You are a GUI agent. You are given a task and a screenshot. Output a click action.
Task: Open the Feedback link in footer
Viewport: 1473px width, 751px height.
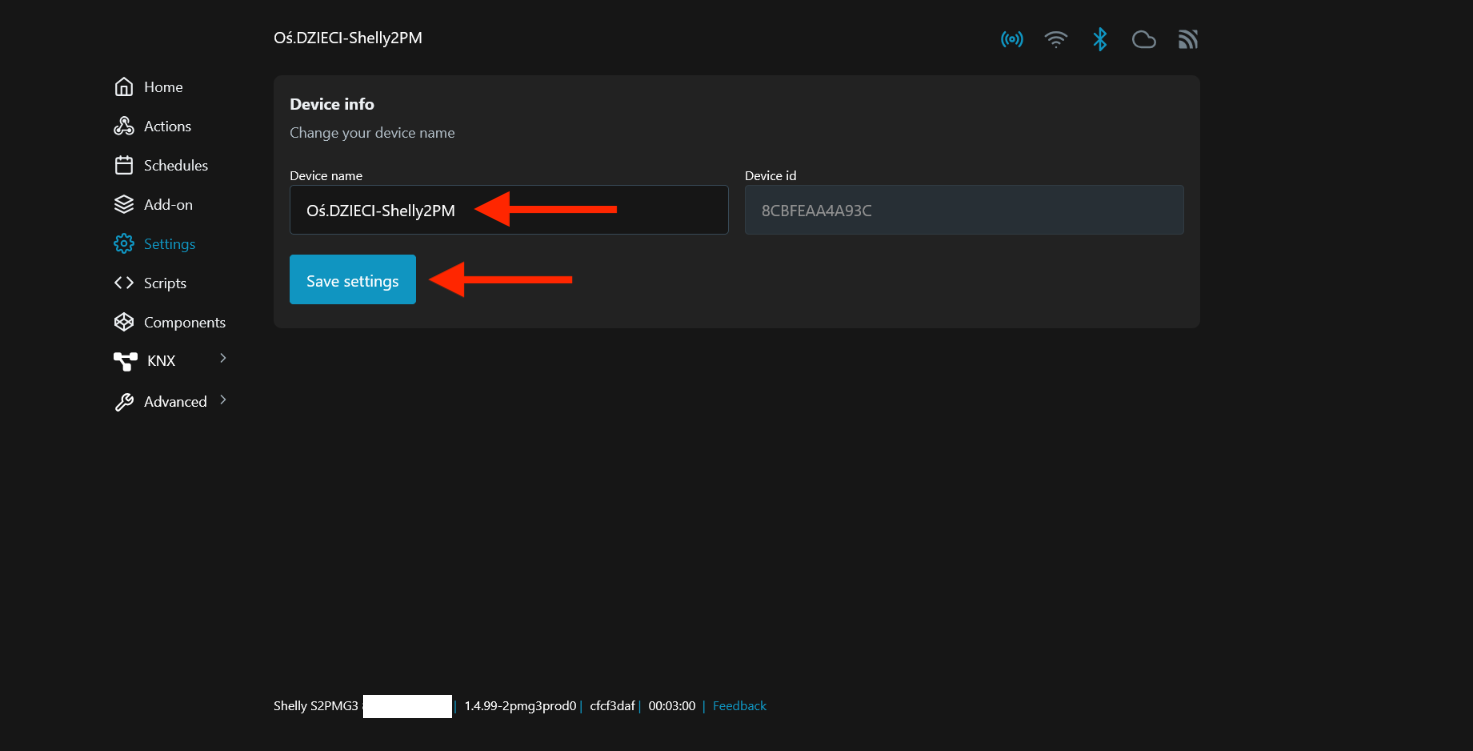739,706
